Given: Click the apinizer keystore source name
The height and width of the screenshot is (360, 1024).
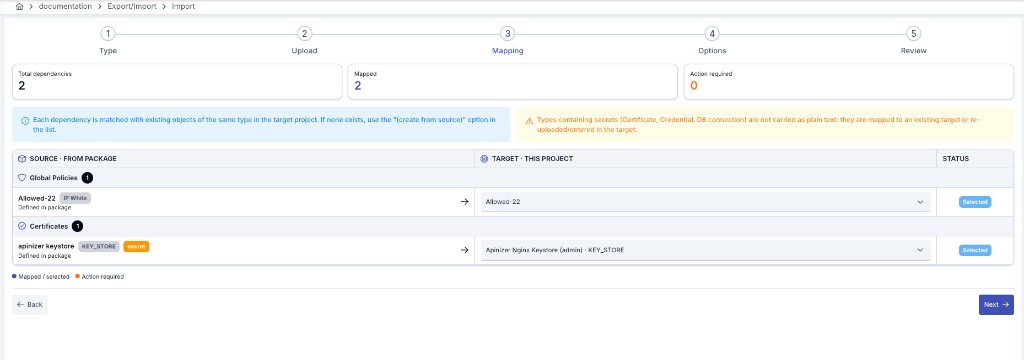Looking at the screenshot, I should point(46,246).
